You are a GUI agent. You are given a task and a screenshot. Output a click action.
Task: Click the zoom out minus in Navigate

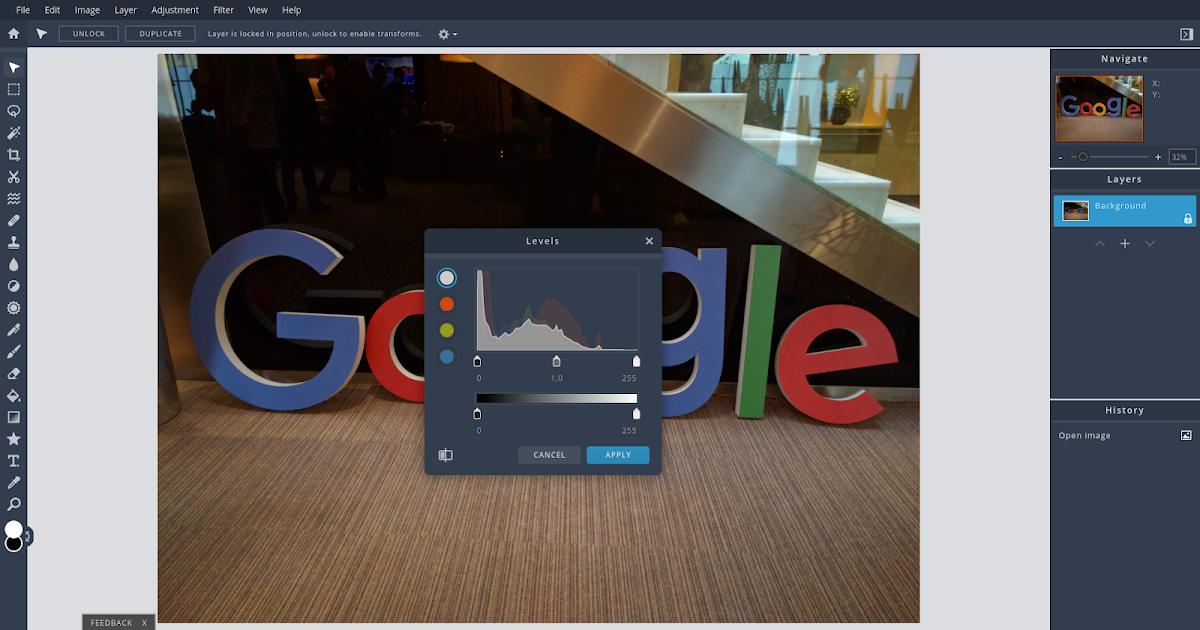pyautogui.click(x=1061, y=157)
